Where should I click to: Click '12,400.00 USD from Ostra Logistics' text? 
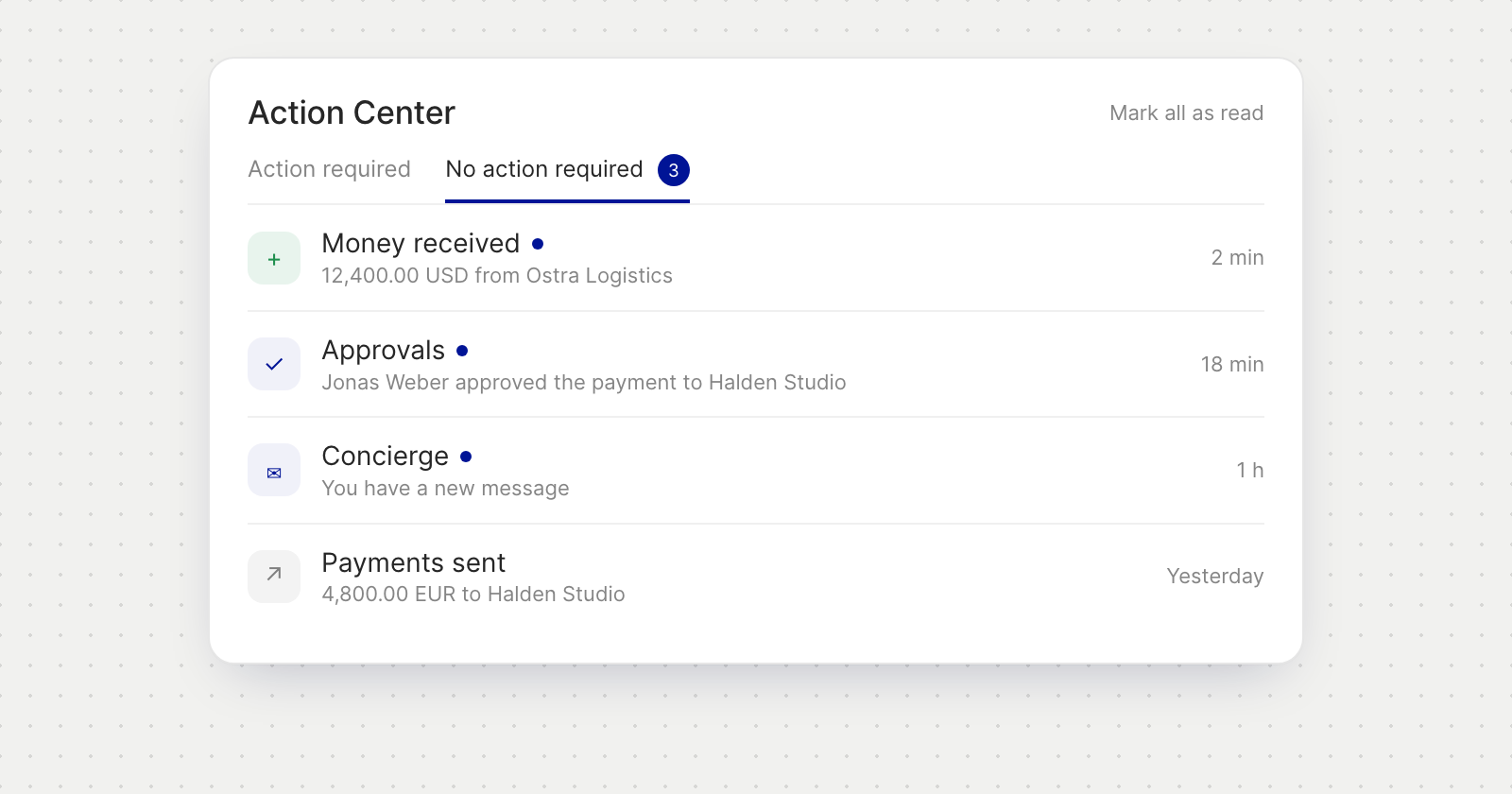[497, 276]
